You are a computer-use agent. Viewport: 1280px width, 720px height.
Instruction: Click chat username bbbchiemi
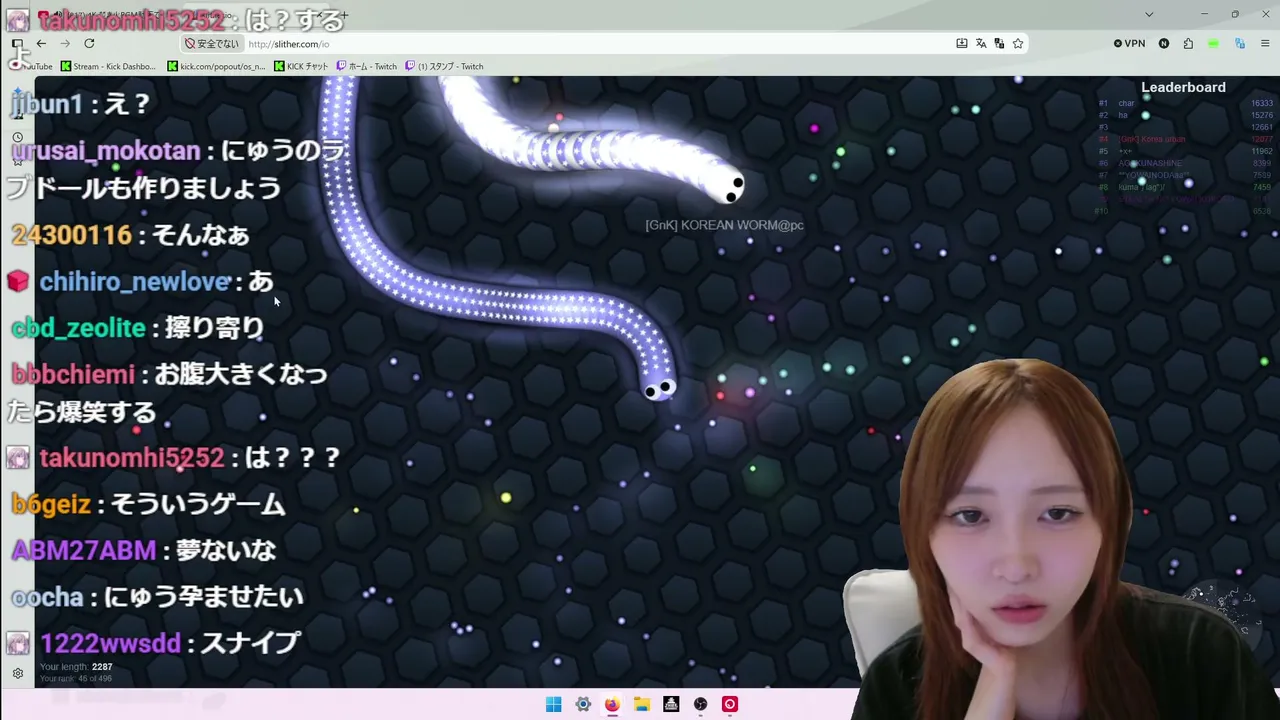pos(73,374)
